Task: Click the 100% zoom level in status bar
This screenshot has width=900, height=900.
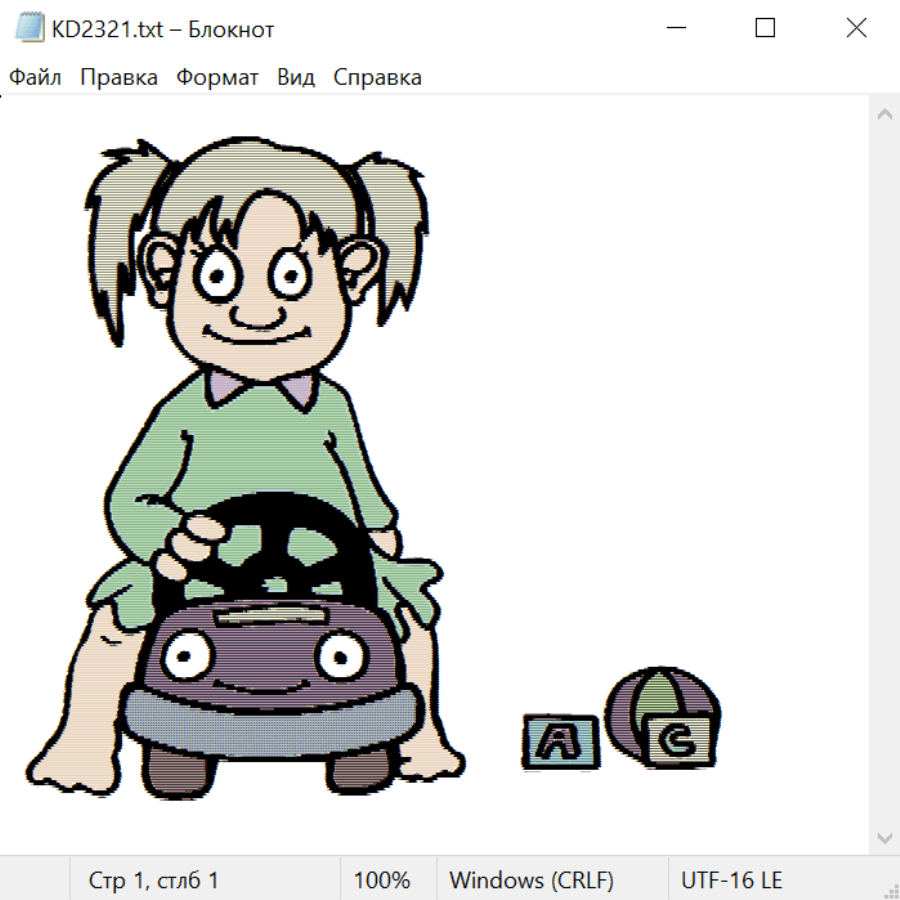Action: [382, 881]
